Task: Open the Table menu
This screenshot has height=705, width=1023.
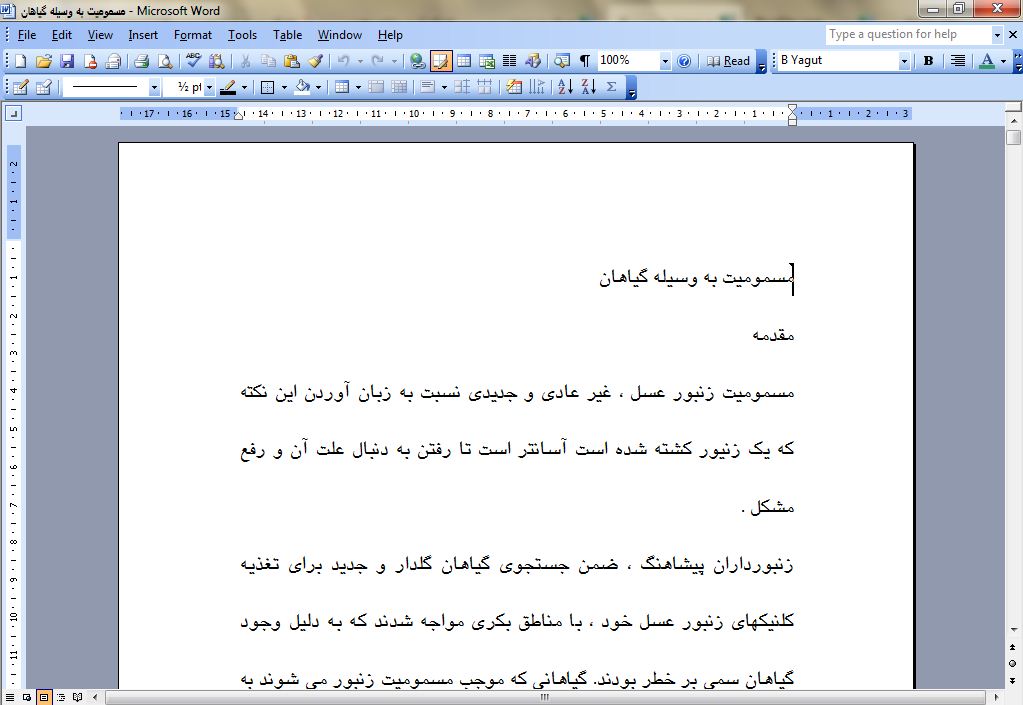Action: (287, 35)
